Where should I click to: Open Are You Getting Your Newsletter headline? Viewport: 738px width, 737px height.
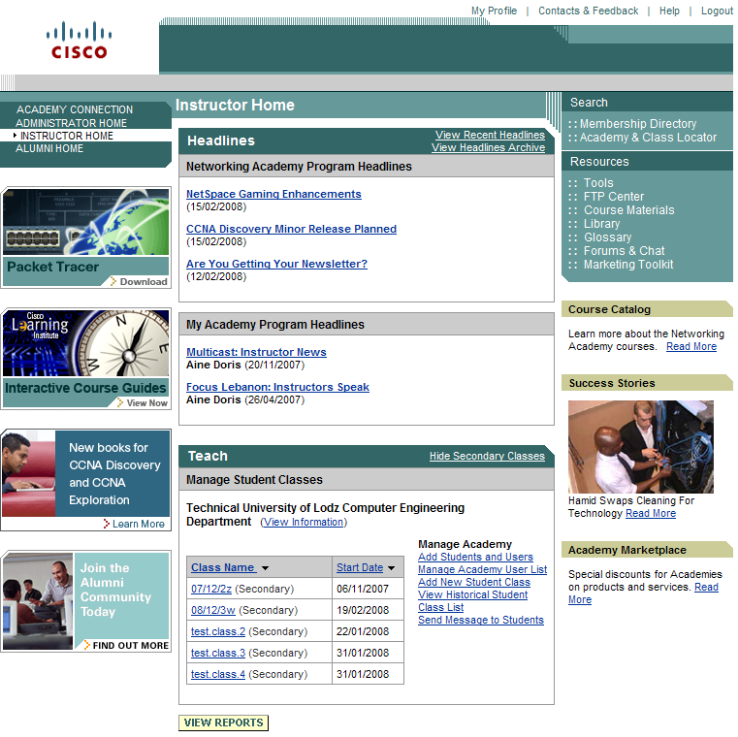coord(277,264)
